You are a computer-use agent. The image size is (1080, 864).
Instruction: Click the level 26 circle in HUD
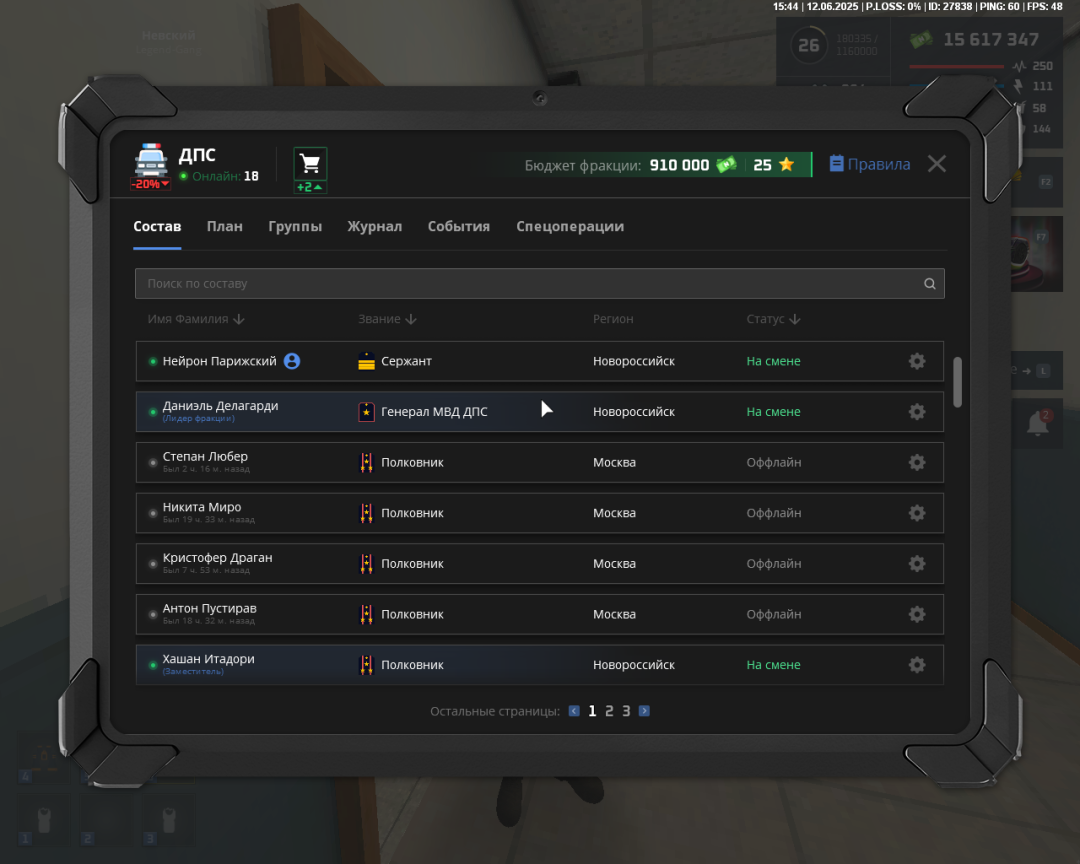click(x=809, y=45)
